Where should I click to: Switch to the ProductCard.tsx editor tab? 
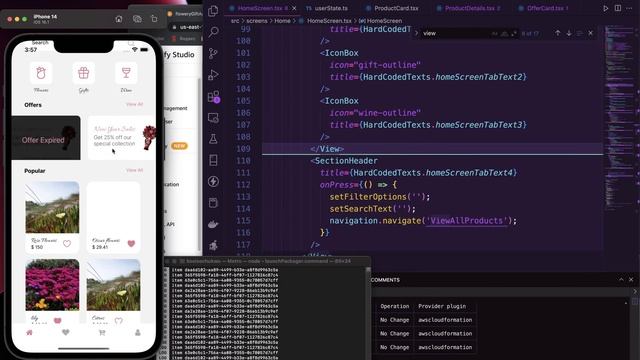[392, 8]
